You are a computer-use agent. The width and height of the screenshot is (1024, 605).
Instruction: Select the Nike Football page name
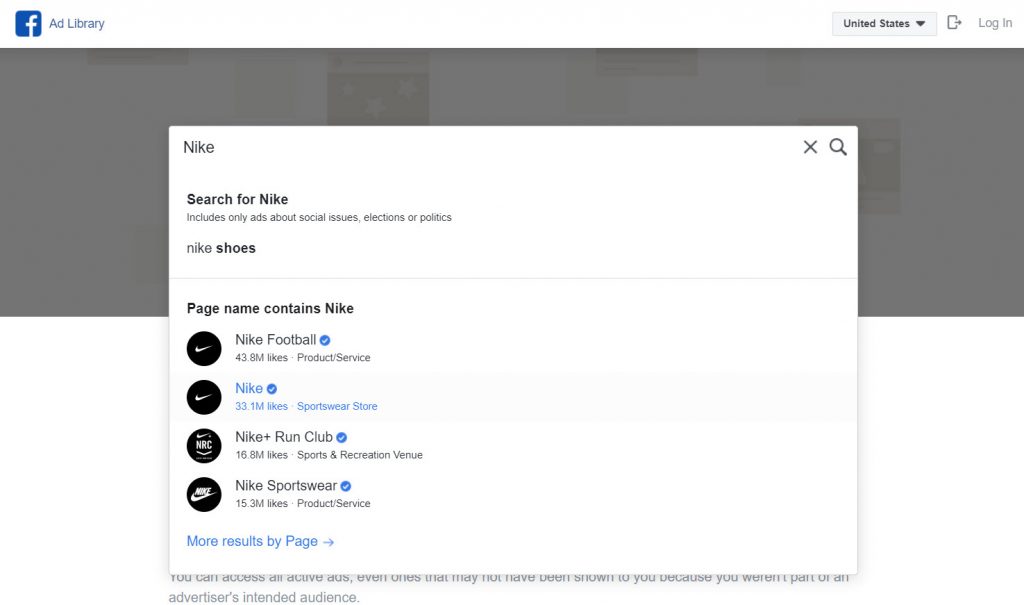tap(275, 340)
